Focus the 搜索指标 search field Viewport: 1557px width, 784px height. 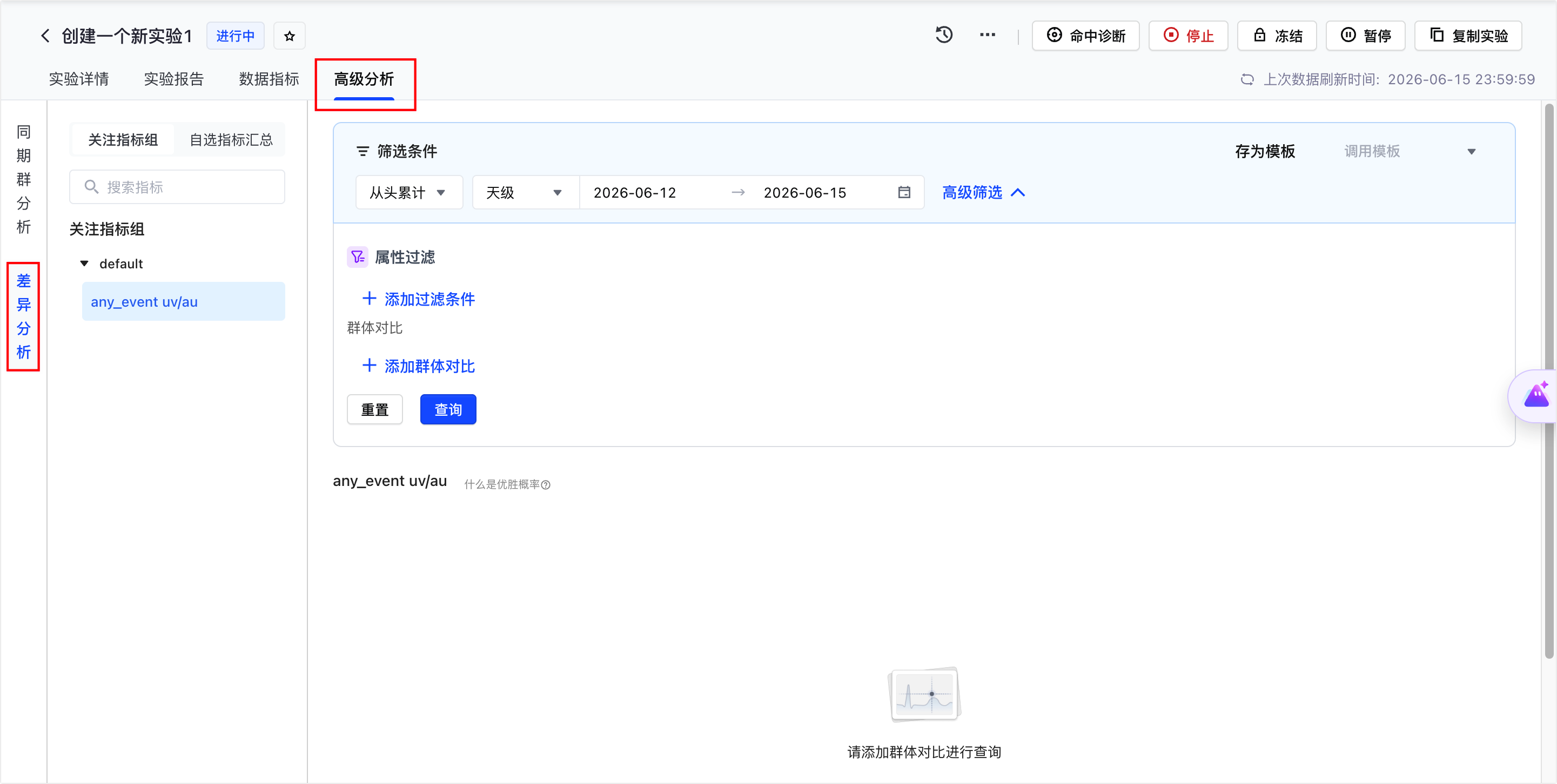tap(177, 187)
